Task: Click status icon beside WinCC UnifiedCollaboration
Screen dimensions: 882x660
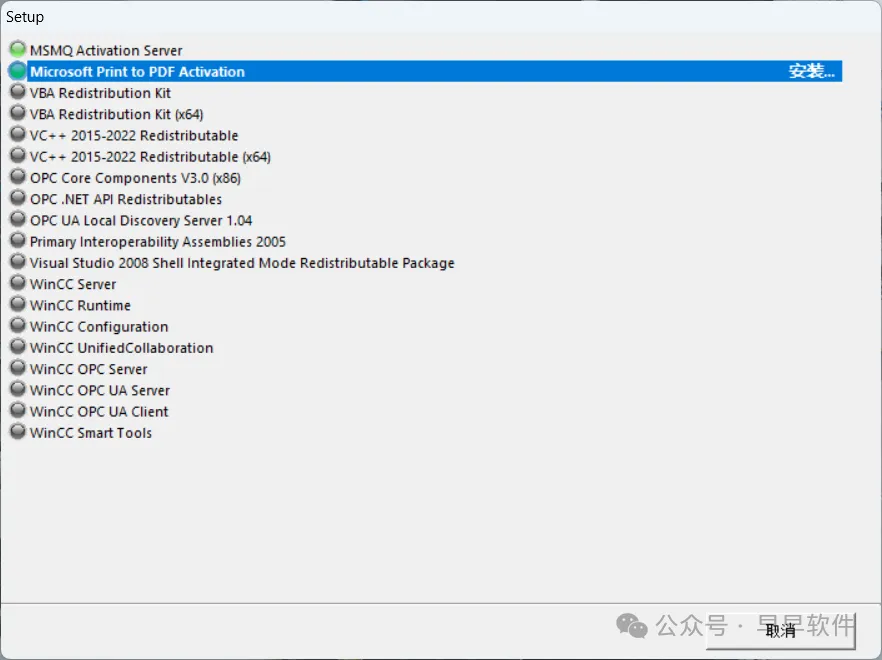Action: click(x=18, y=347)
